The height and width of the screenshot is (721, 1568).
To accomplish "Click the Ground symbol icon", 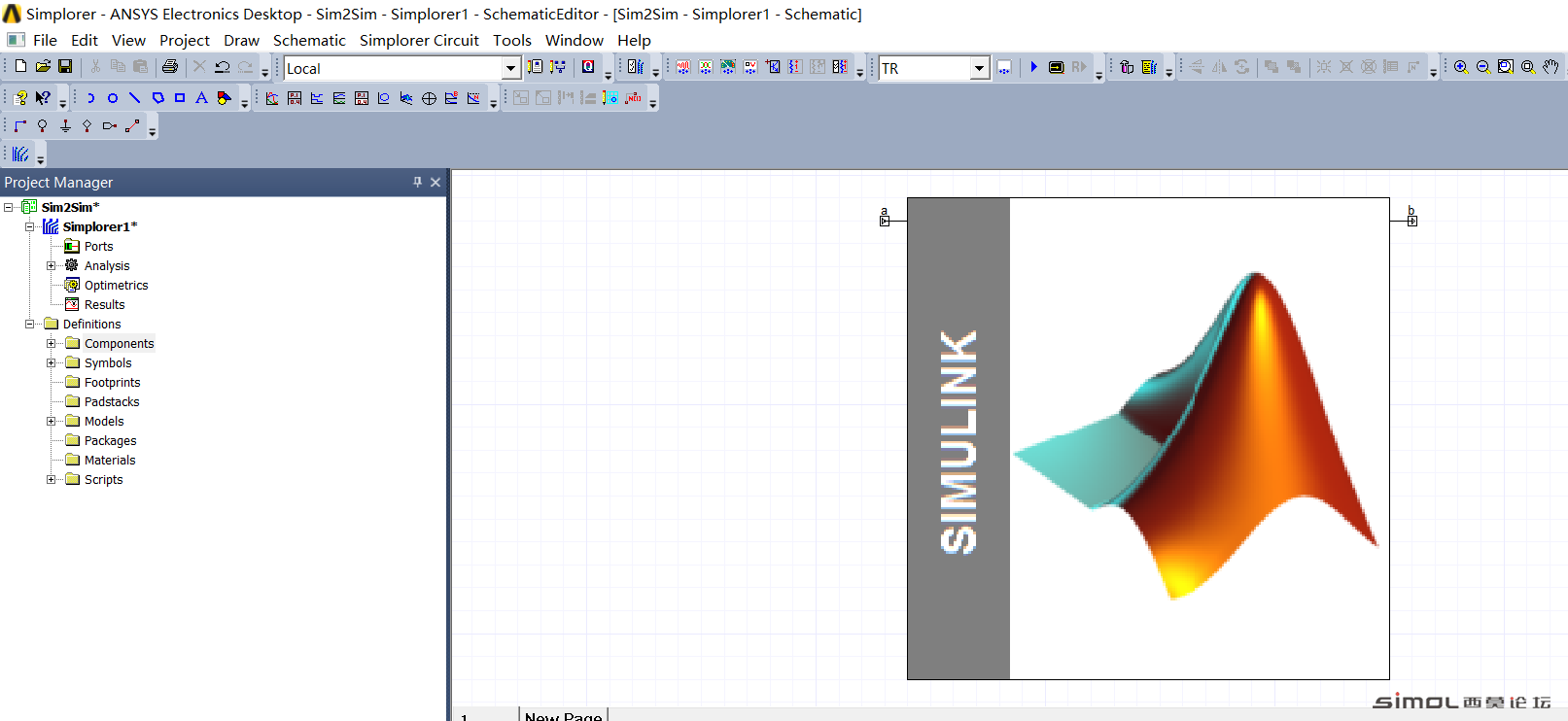I will coord(65,125).
